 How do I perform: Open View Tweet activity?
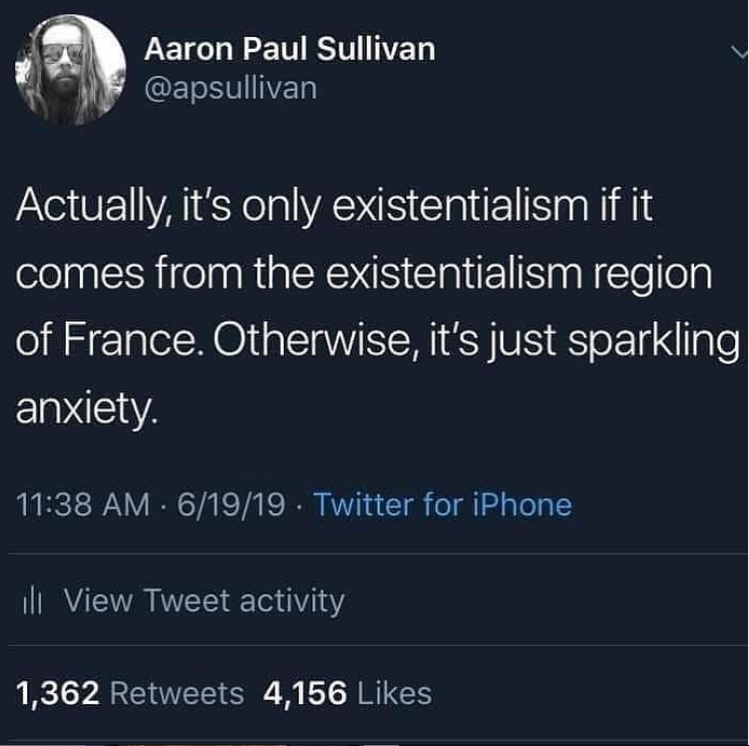tap(181, 601)
